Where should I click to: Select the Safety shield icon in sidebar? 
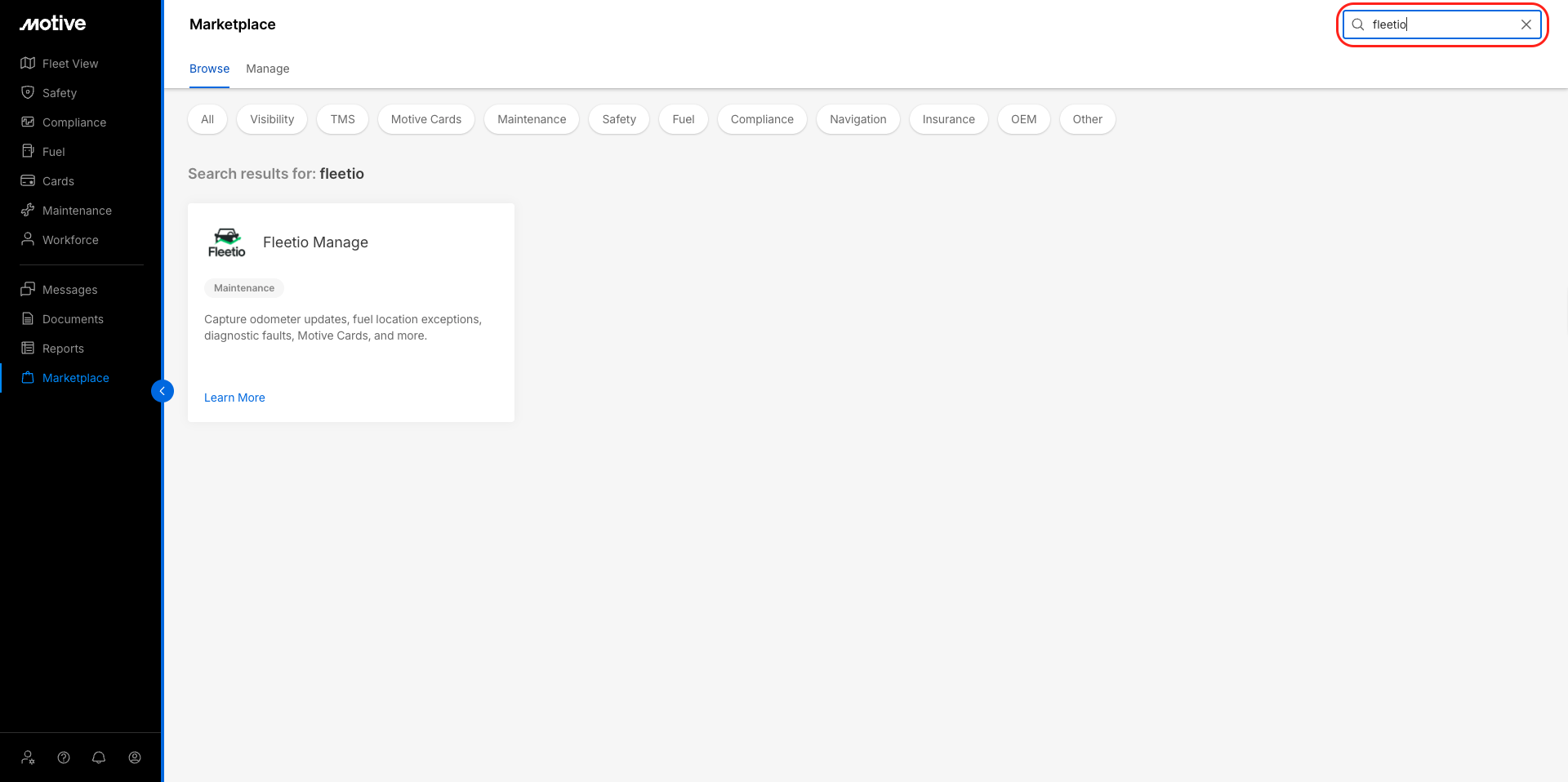click(28, 93)
